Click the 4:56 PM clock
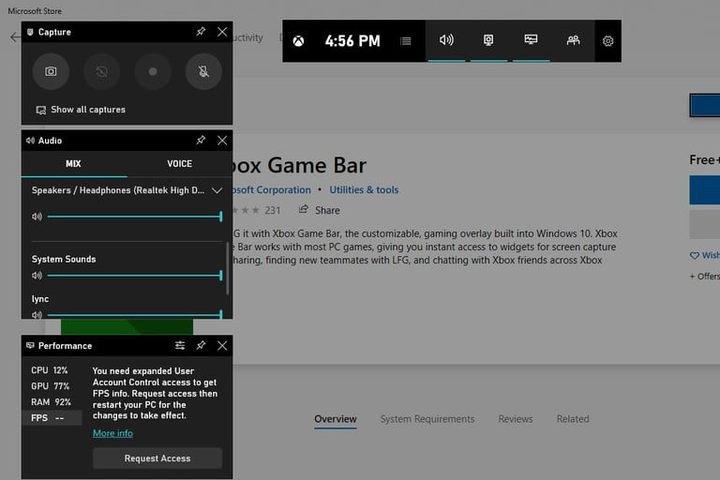Image resolution: width=720 pixels, height=480 pixels. [353, 41]
